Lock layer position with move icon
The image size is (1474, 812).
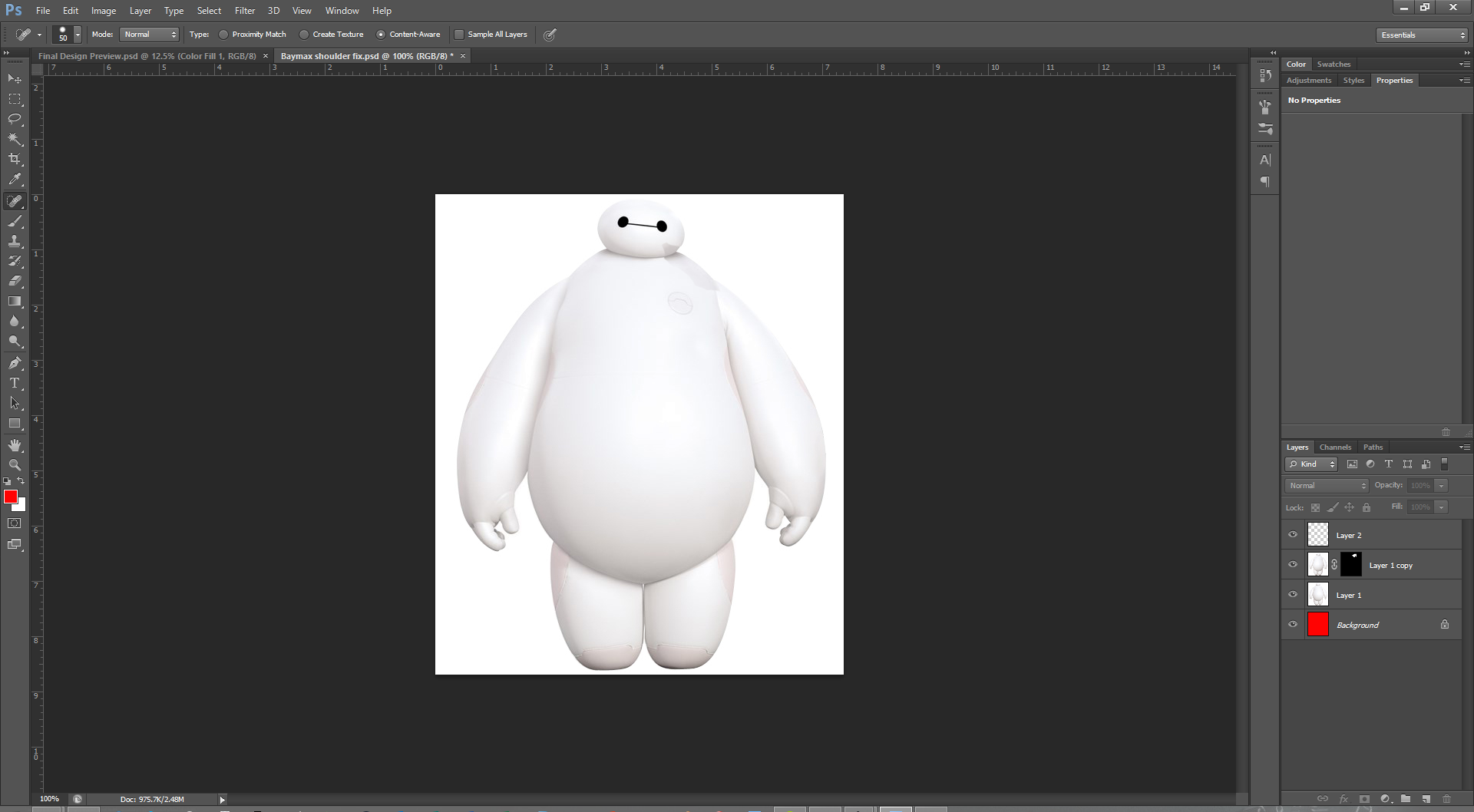[x=1349, y=507]
